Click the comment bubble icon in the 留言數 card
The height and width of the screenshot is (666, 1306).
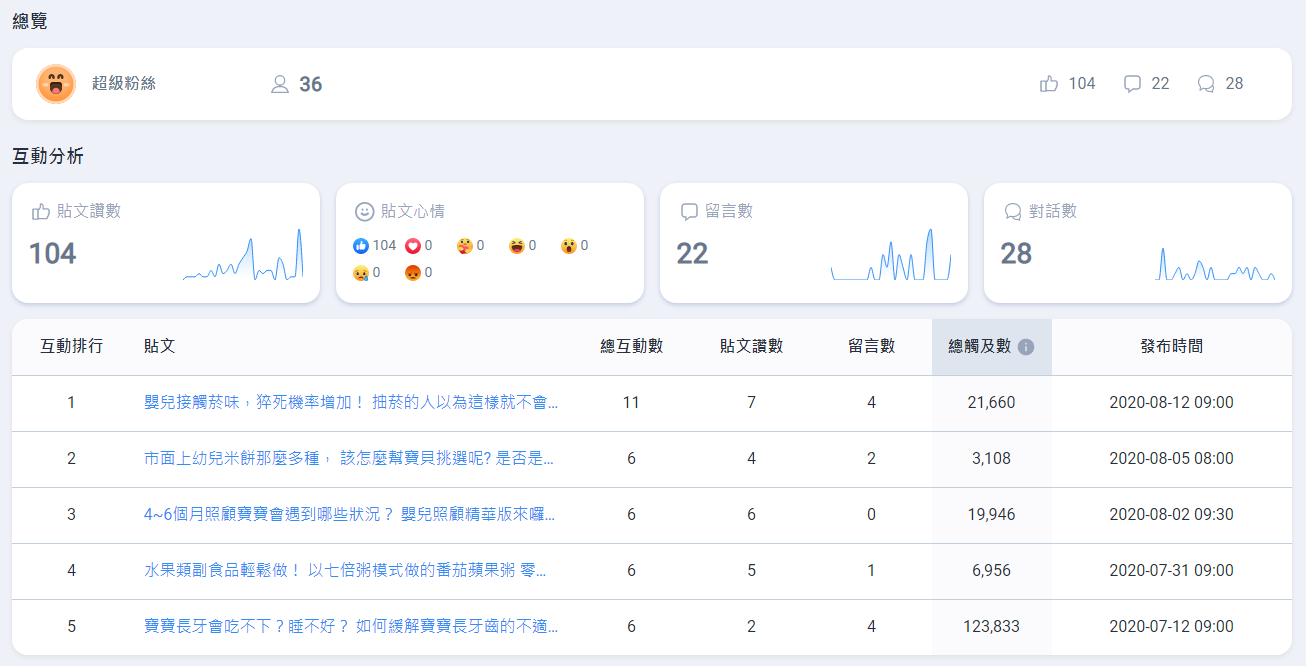click(689, 210)
